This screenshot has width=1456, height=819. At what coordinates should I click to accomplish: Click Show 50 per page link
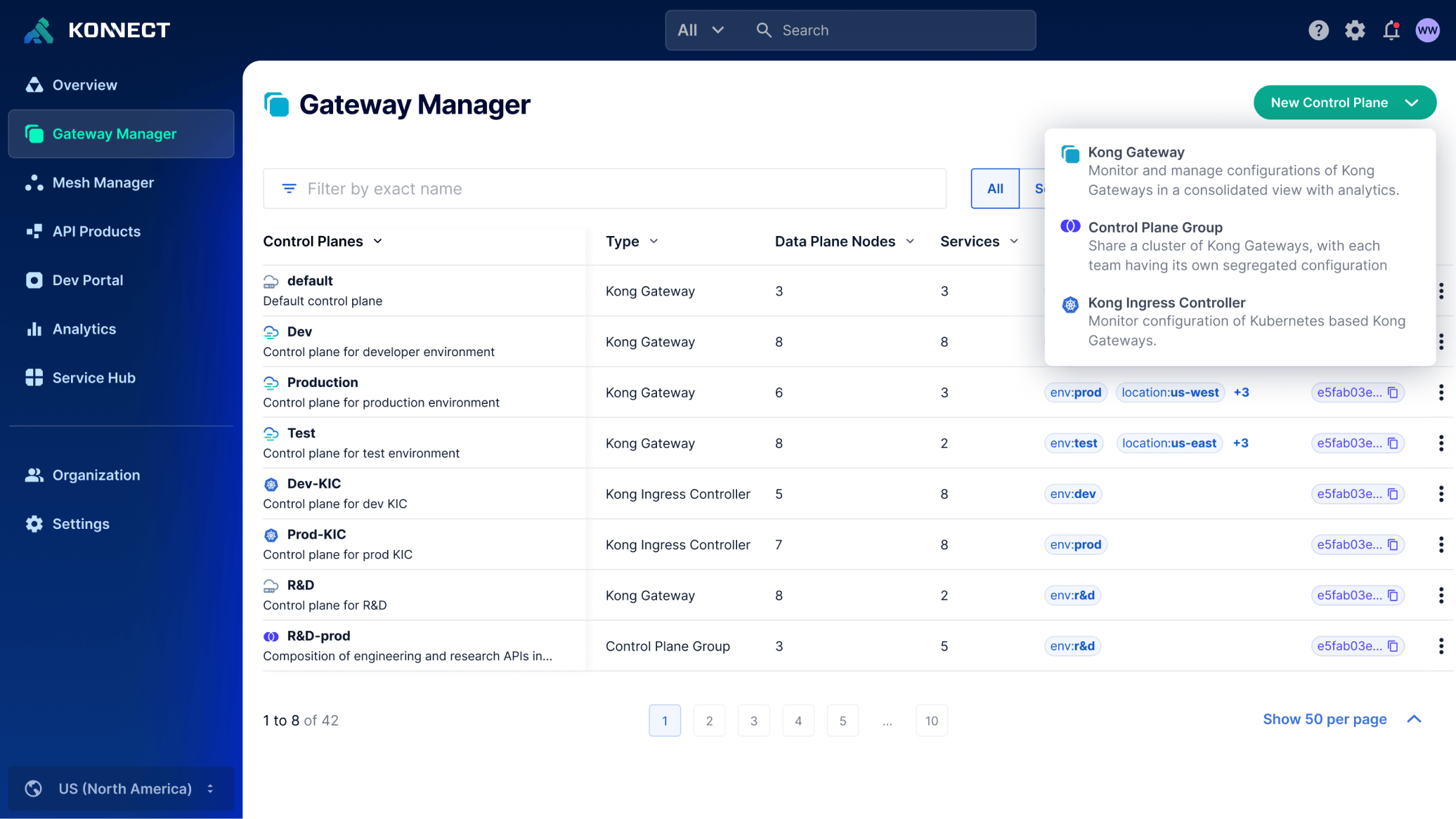[x=1325, y=719]
